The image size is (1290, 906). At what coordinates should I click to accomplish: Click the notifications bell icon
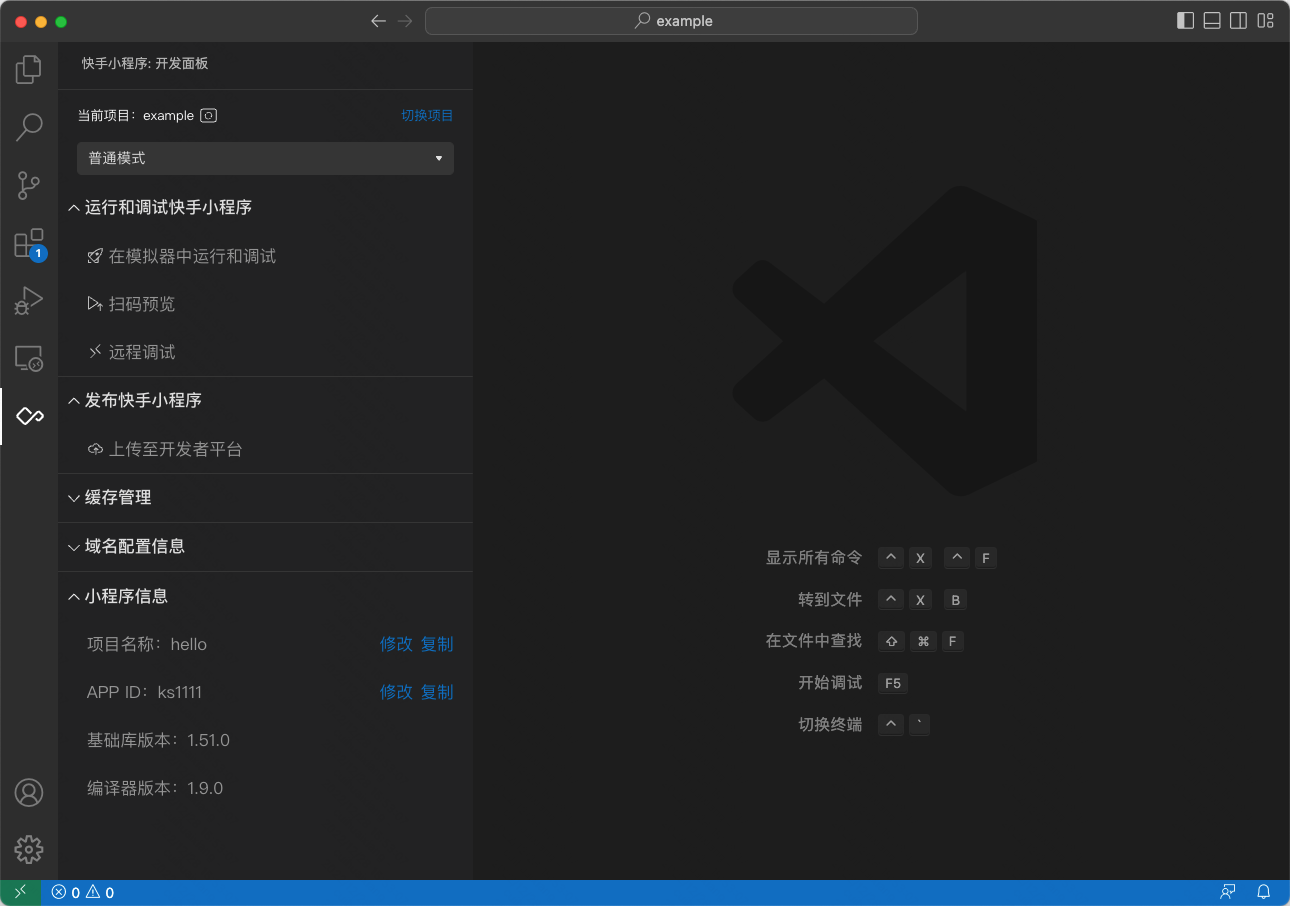pos(1264,892)
